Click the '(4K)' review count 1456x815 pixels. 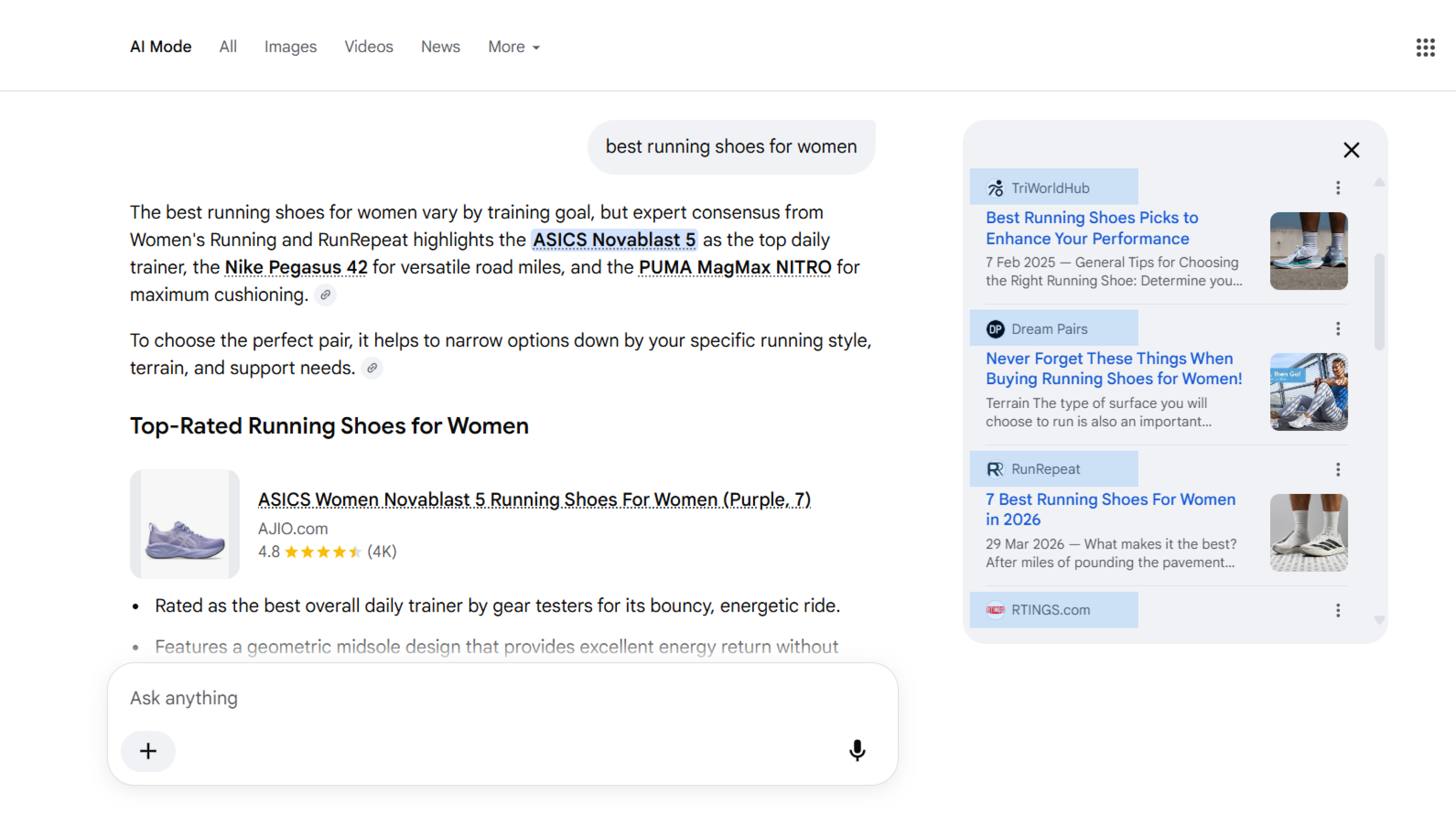(x=382, y=552)
